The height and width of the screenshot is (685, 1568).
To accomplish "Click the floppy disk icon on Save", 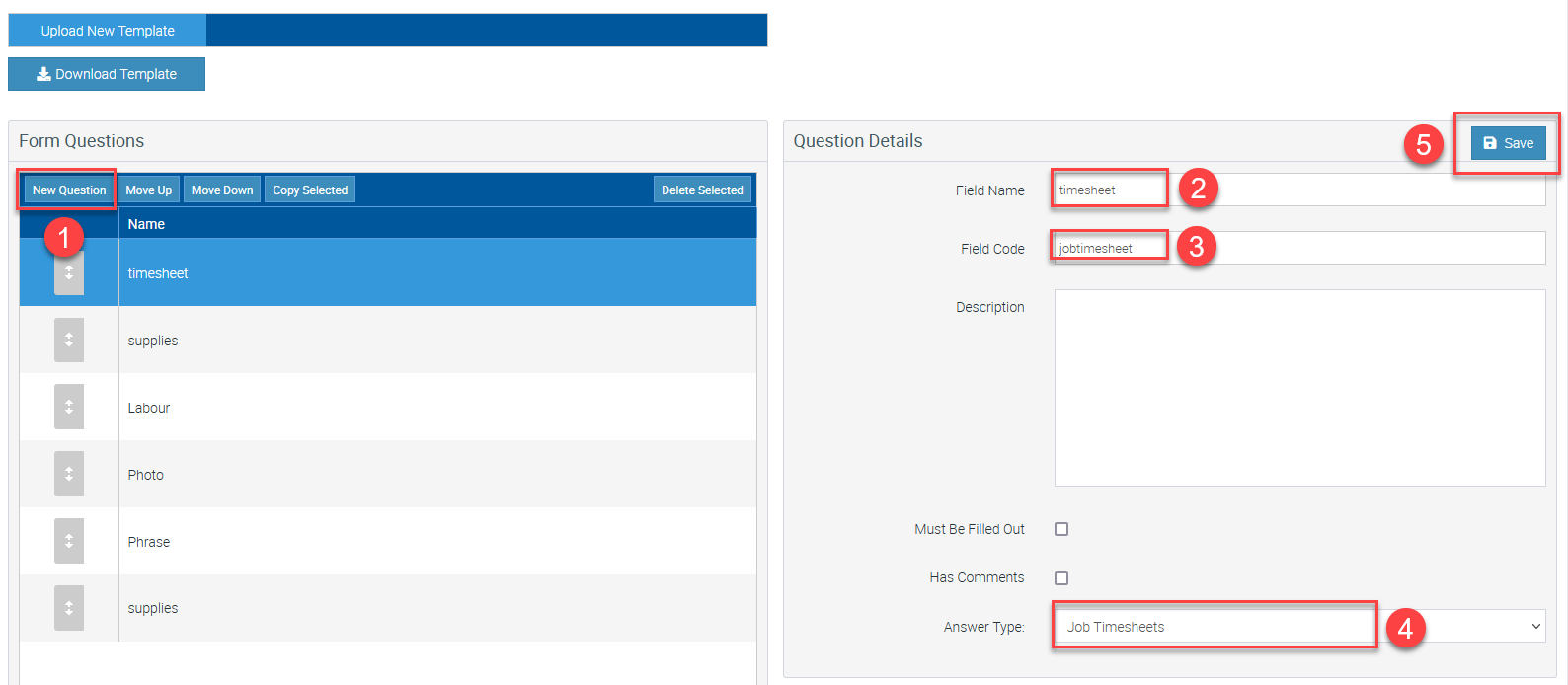I will coord(1490,143).
